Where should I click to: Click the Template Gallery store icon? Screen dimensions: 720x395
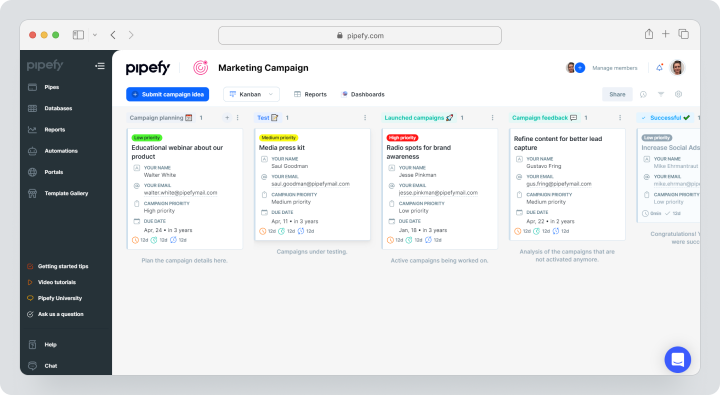(32, 193)
